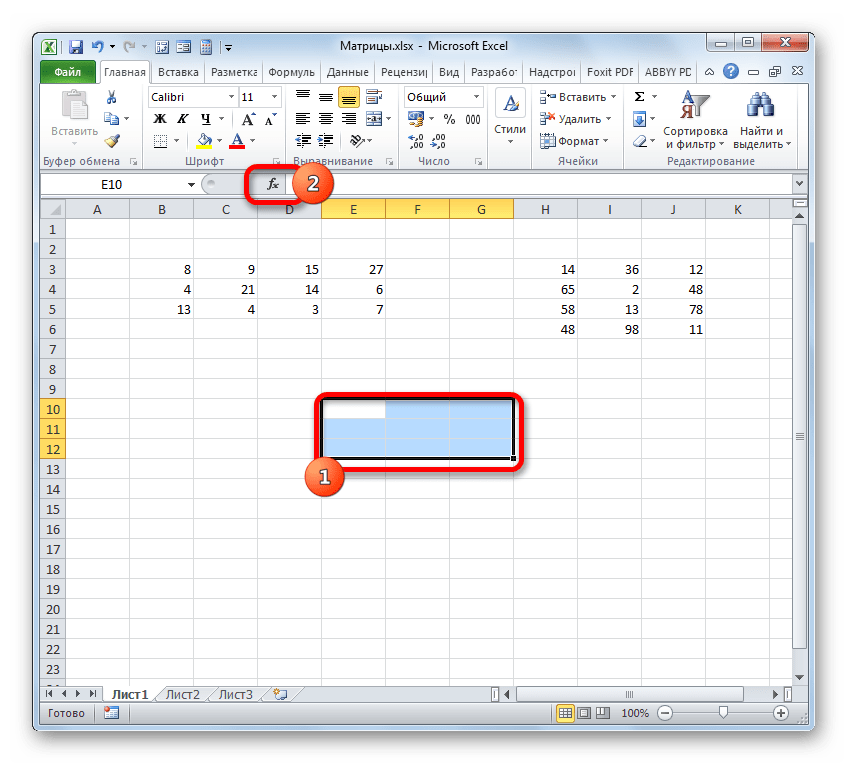The width and height of the screenshot is (848, 764).
Task: Increase decimal places
Action: click(416, 141)
